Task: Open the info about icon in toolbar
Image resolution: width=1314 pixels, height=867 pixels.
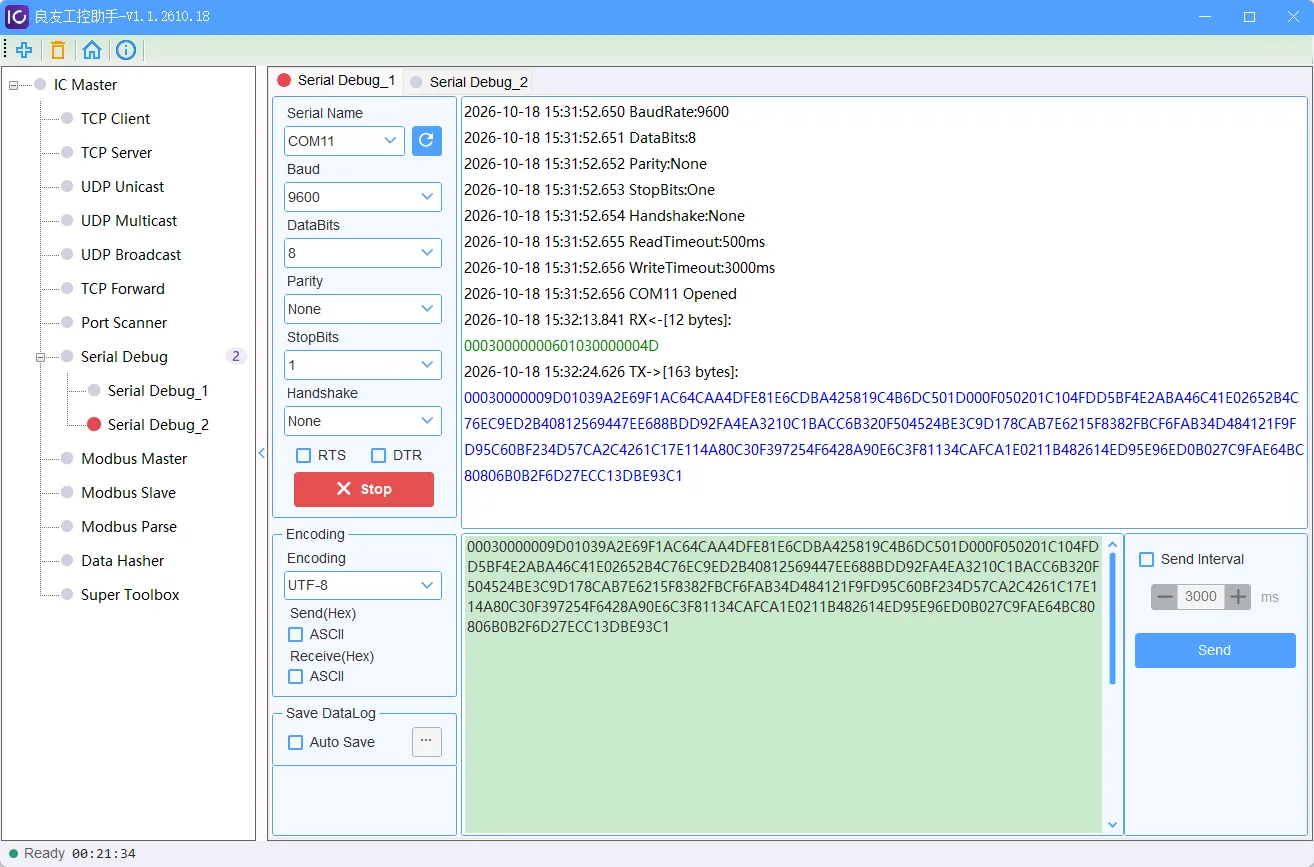Action: 126,50
